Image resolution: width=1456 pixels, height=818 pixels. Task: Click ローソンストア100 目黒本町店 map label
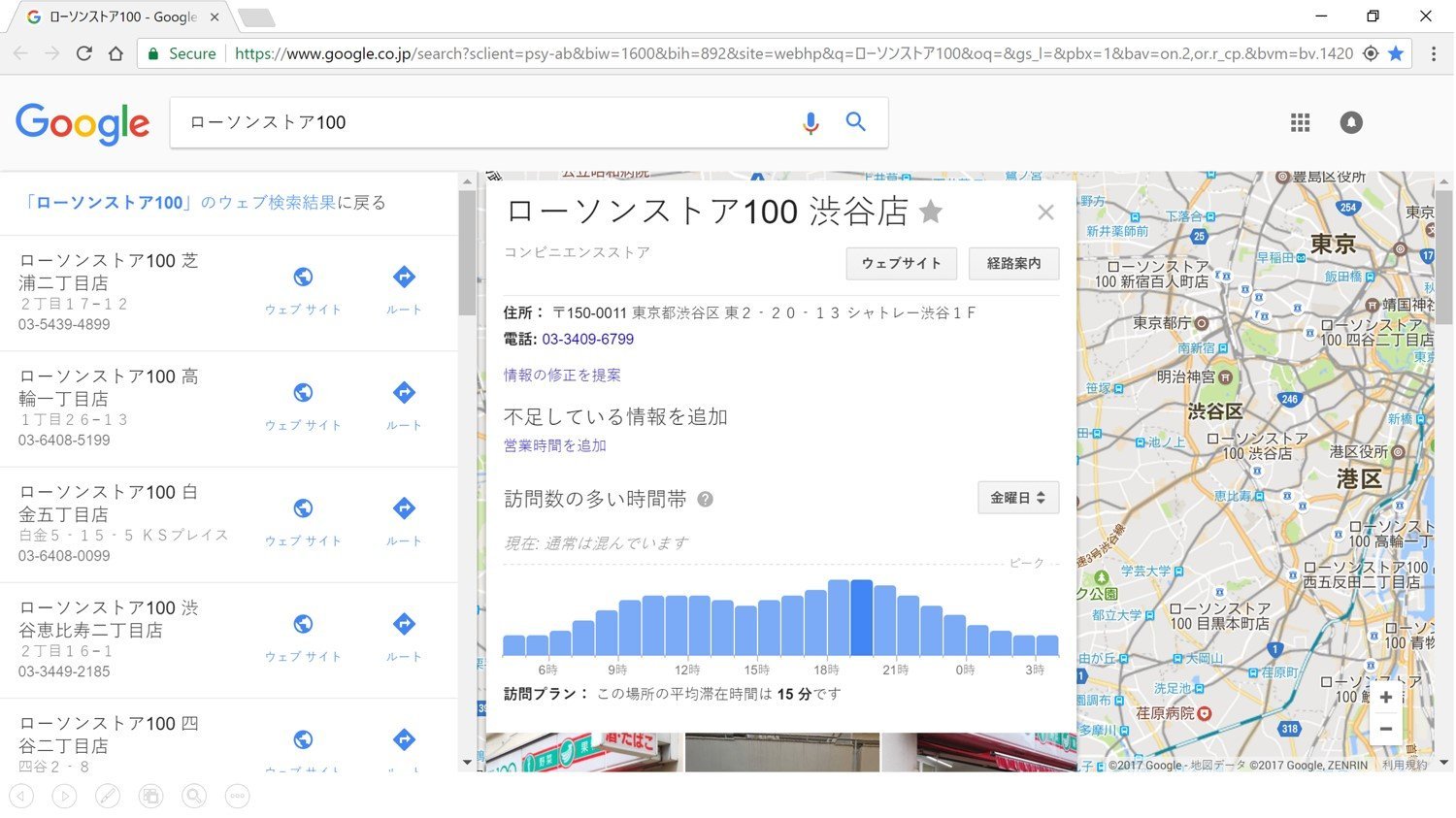click(x=1219, y=616)
